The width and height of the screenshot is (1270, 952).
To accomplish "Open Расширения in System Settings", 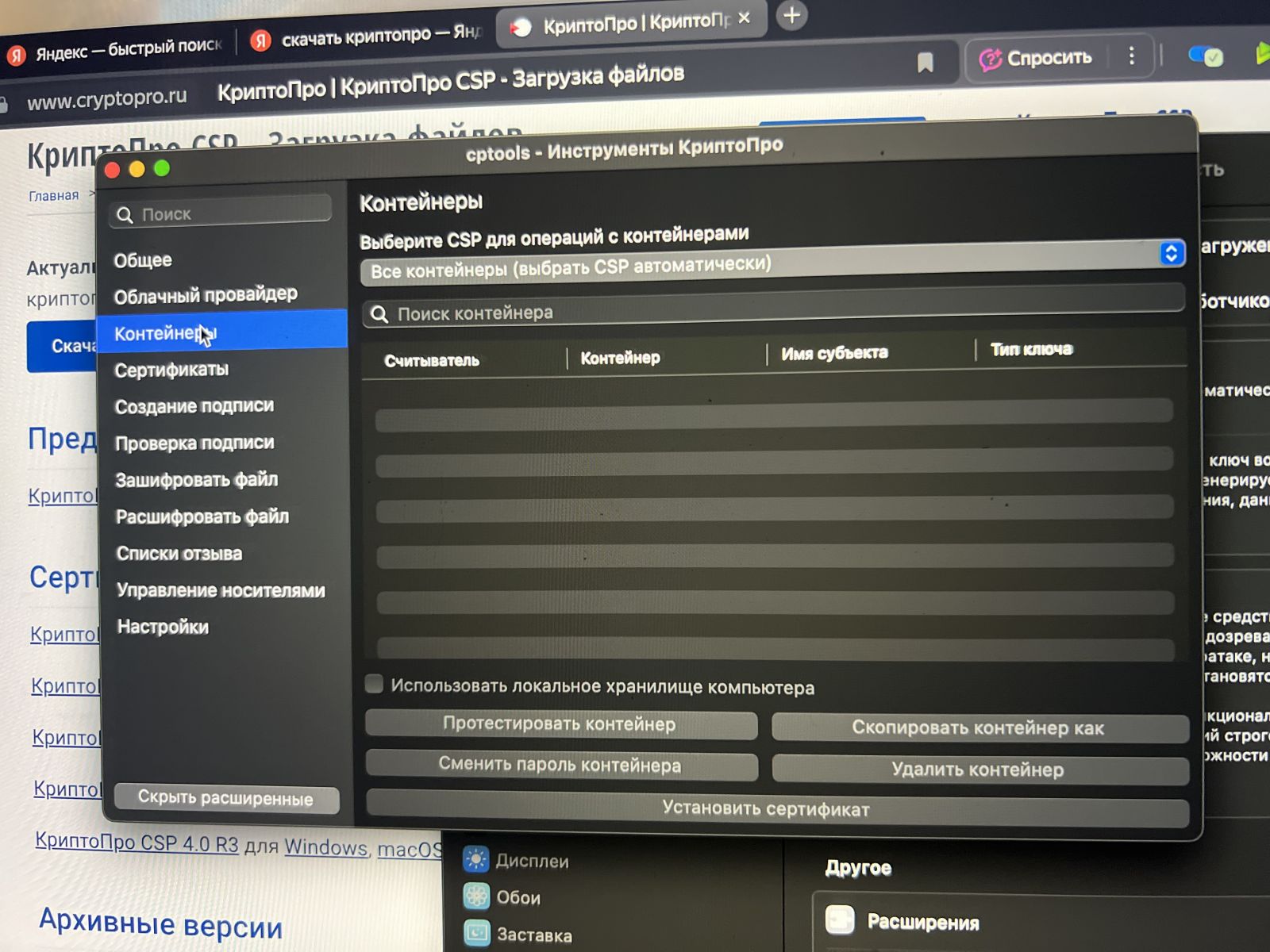I will [x=923, y=922].
